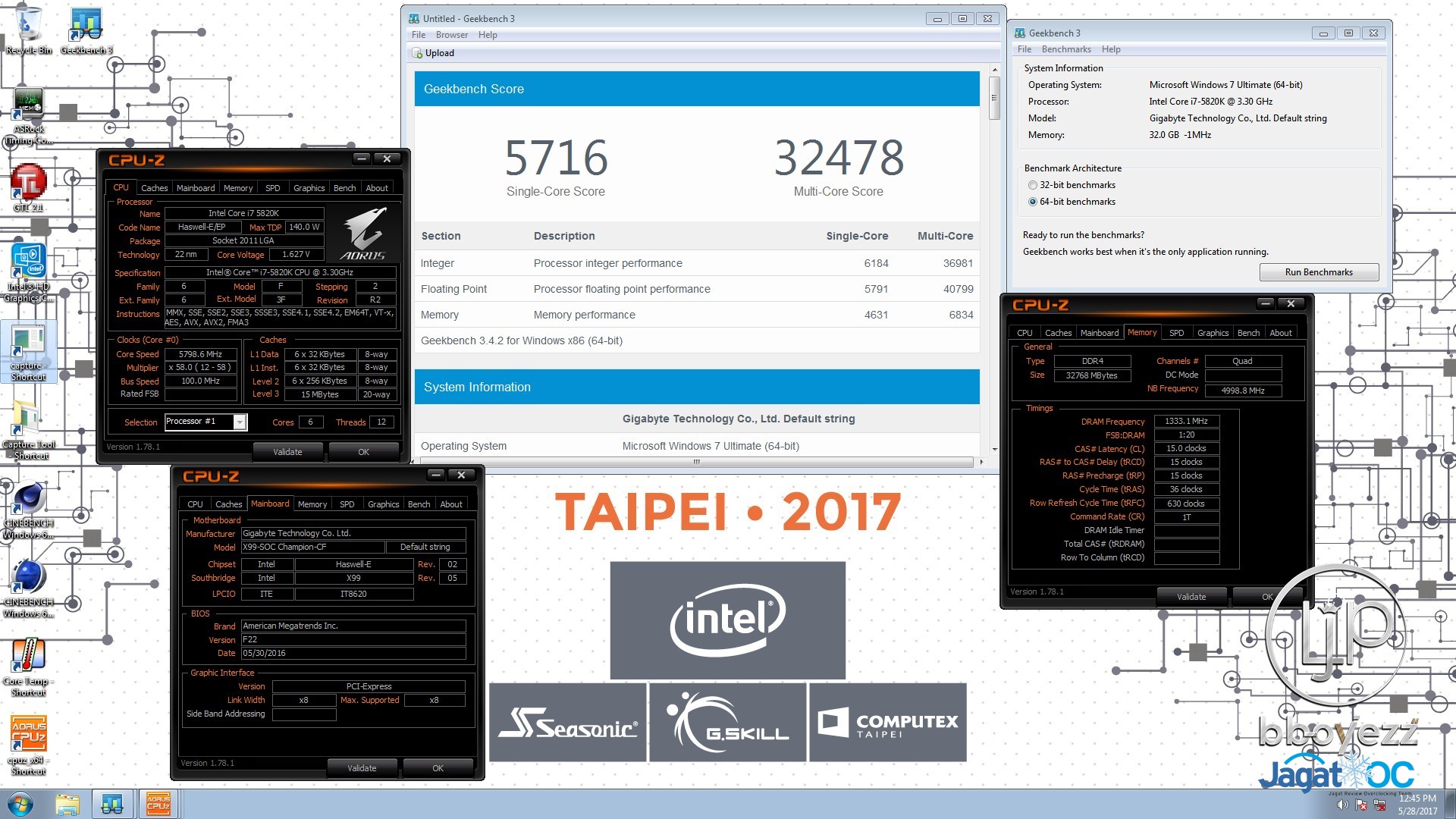Open File Explorer from the taskbar

click(x=67, y=804)
